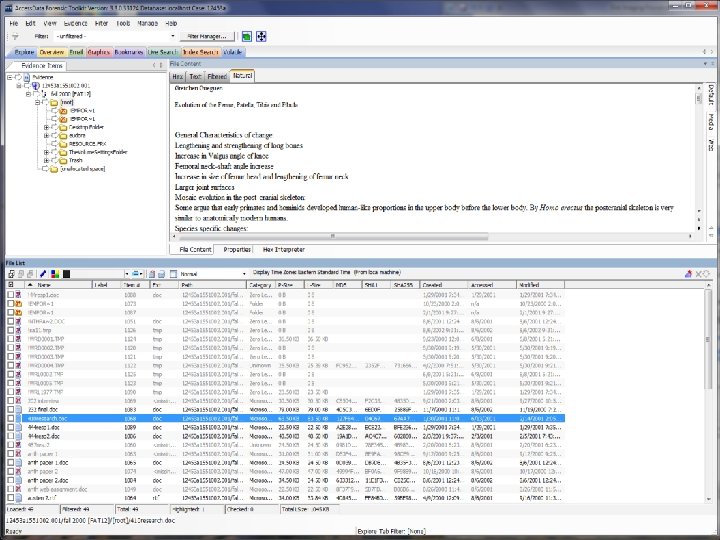Open the Evidence menu

click(x=75, y=23)
